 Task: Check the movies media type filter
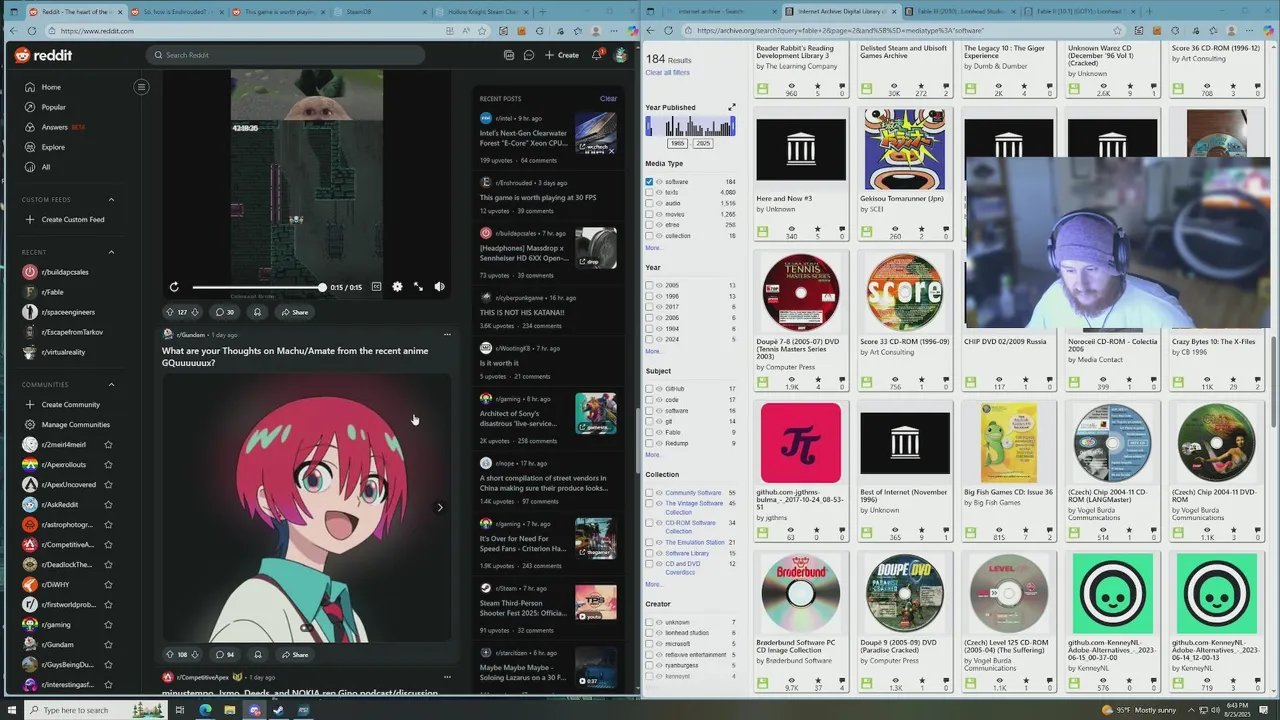[x=649, y=214]
